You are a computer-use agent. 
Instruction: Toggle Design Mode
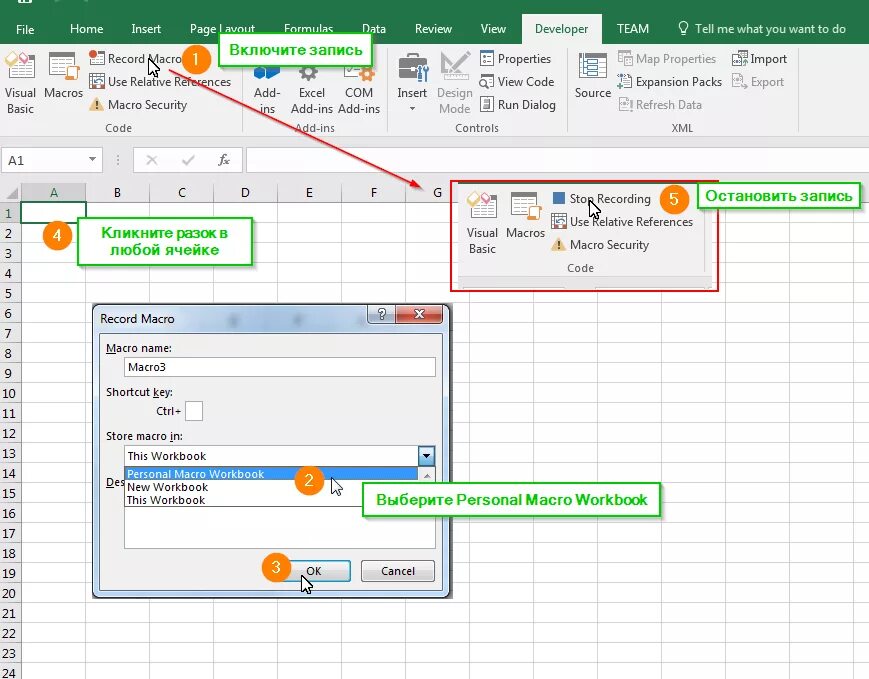[454, 83]
